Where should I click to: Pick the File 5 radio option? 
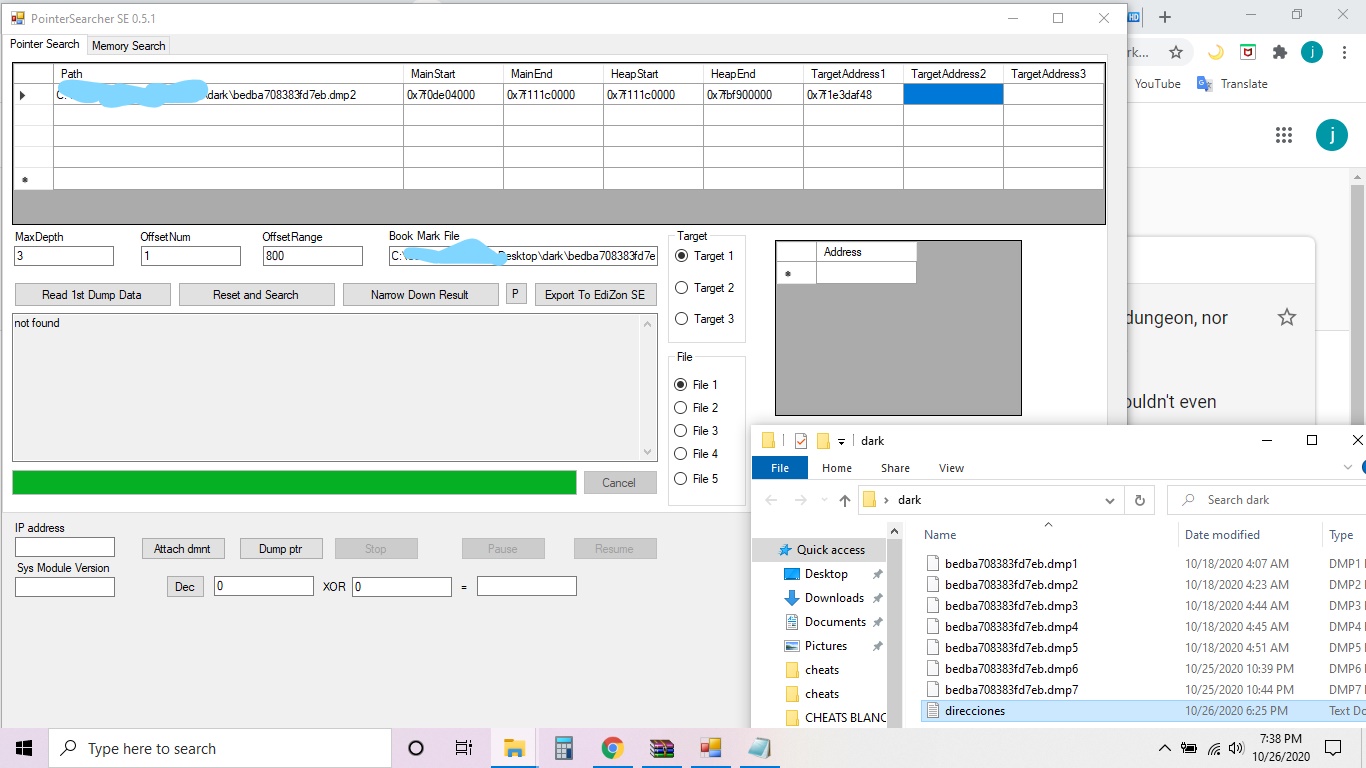click(x=697, y=479)
